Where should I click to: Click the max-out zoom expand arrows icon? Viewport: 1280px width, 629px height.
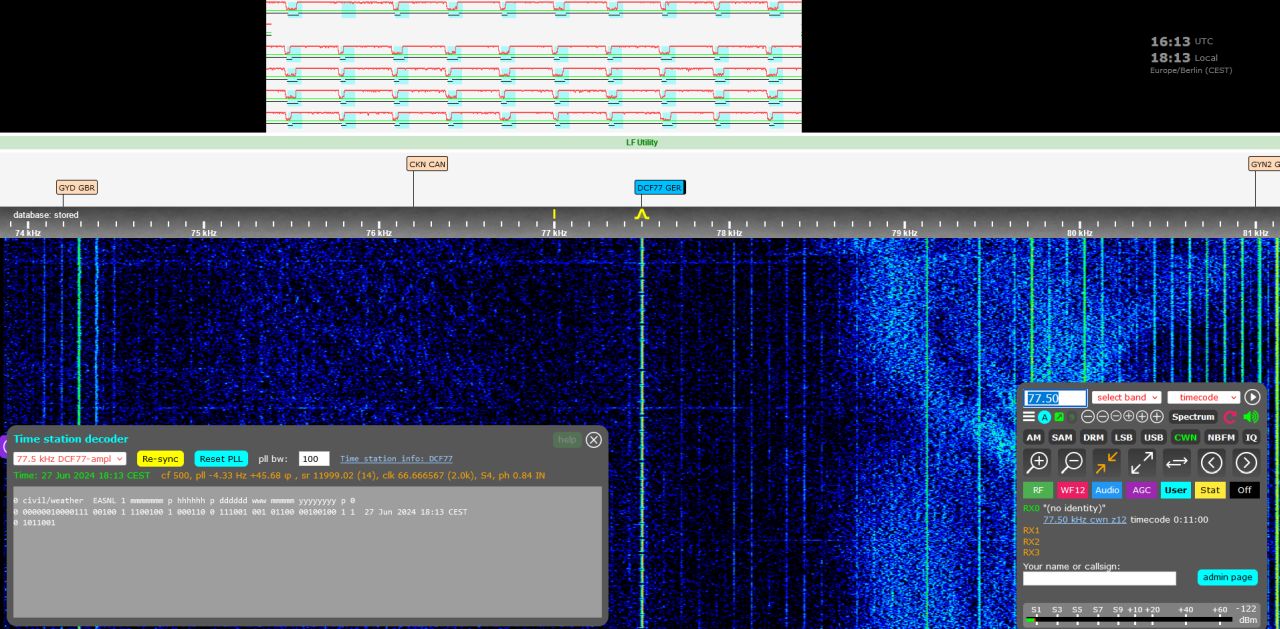[x=1142, y=462]
